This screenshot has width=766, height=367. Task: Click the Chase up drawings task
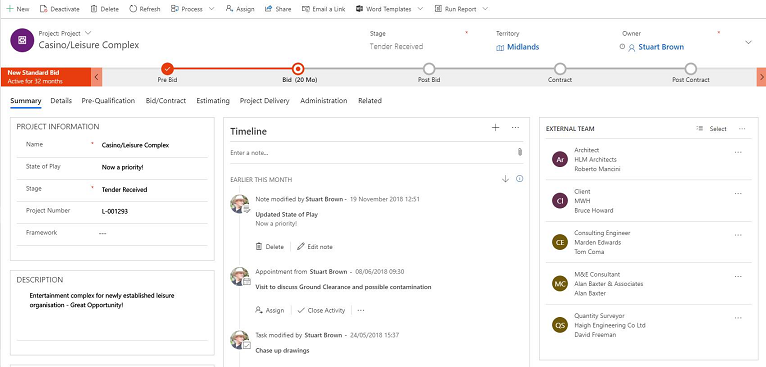pyautogui.click(x=282, y=350)
